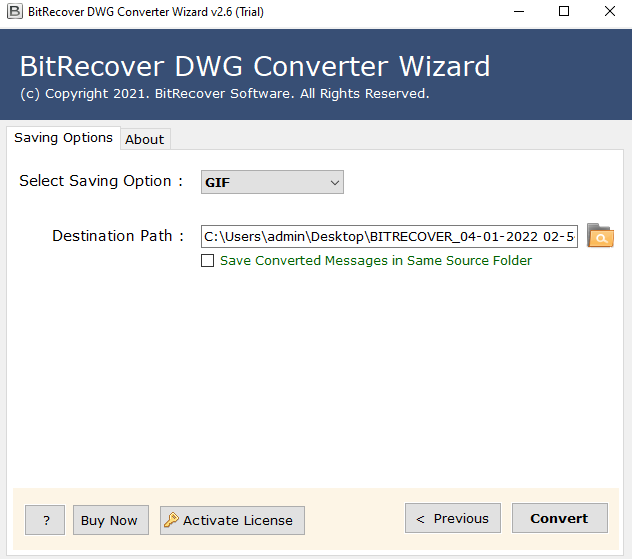
Task: Click the Convert button
Action: coord(559,518)
